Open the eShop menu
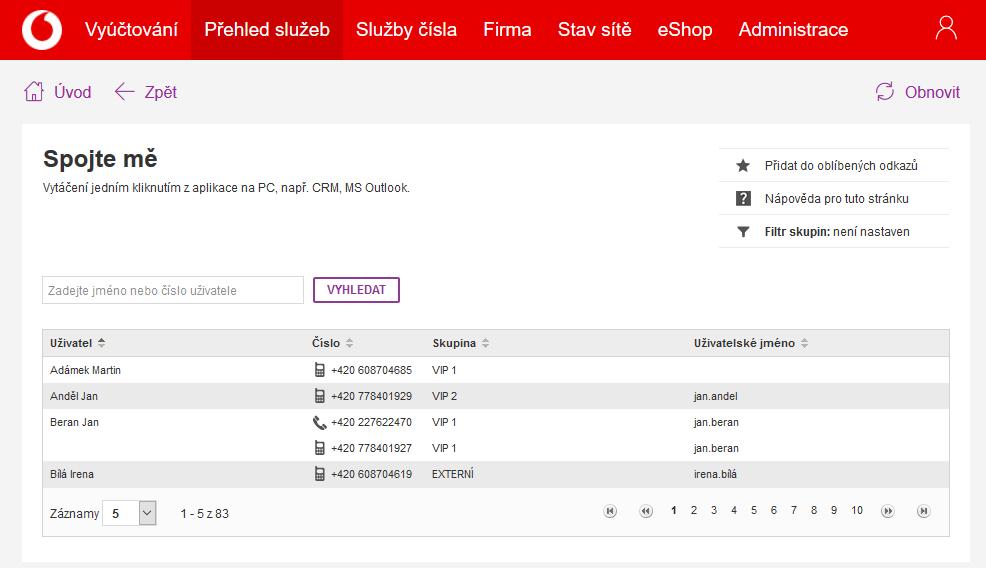 [685, 30]
